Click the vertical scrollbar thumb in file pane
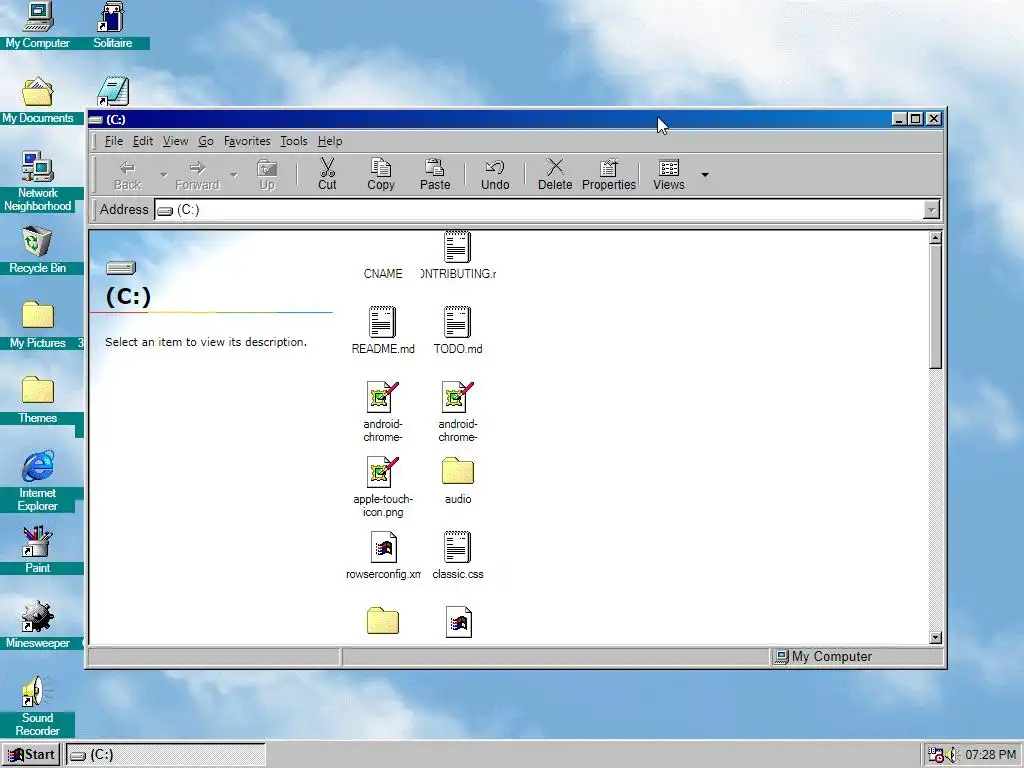This screenshot has width=1024, height=768. click(935, 307)
